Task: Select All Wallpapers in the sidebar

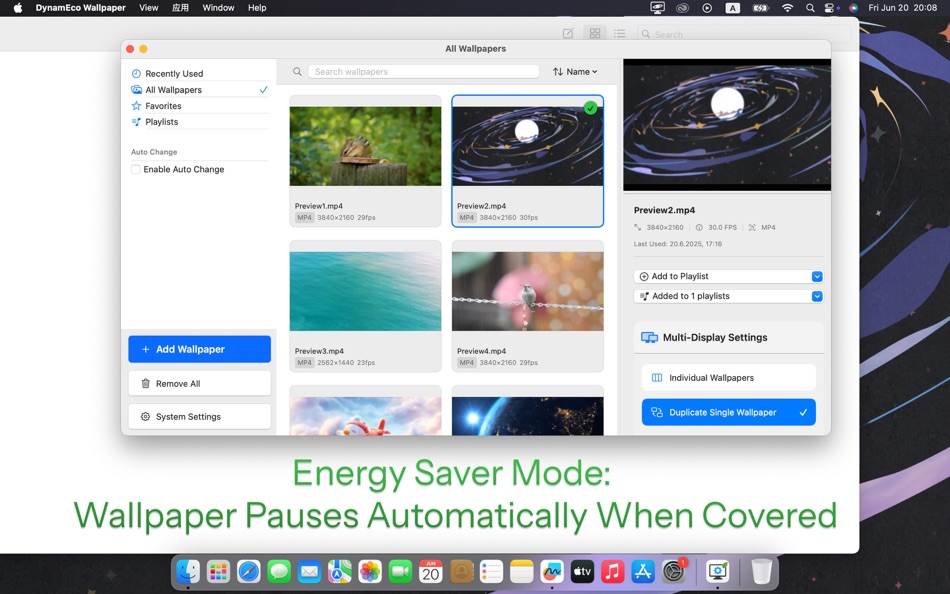Action: [x=199, y=90]
